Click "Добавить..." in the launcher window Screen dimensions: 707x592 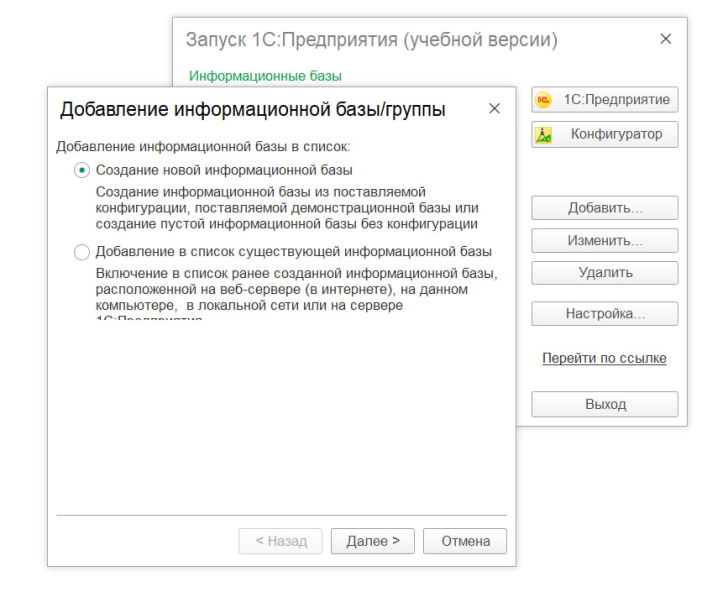coord(605,208)
